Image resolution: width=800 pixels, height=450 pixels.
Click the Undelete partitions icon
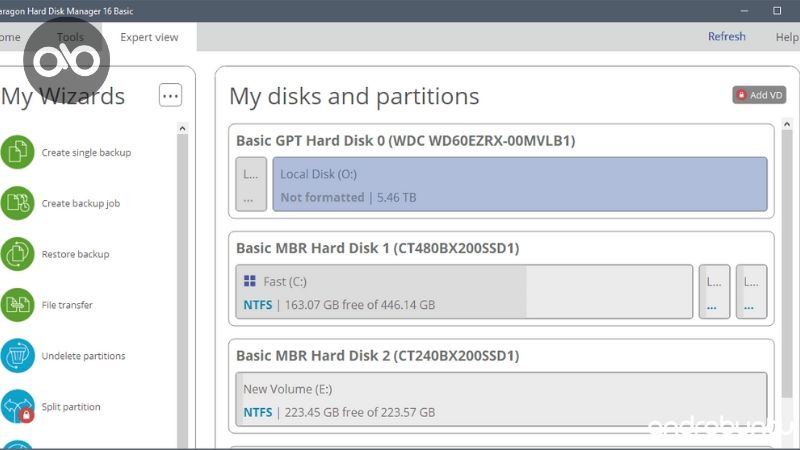[17, 356]
